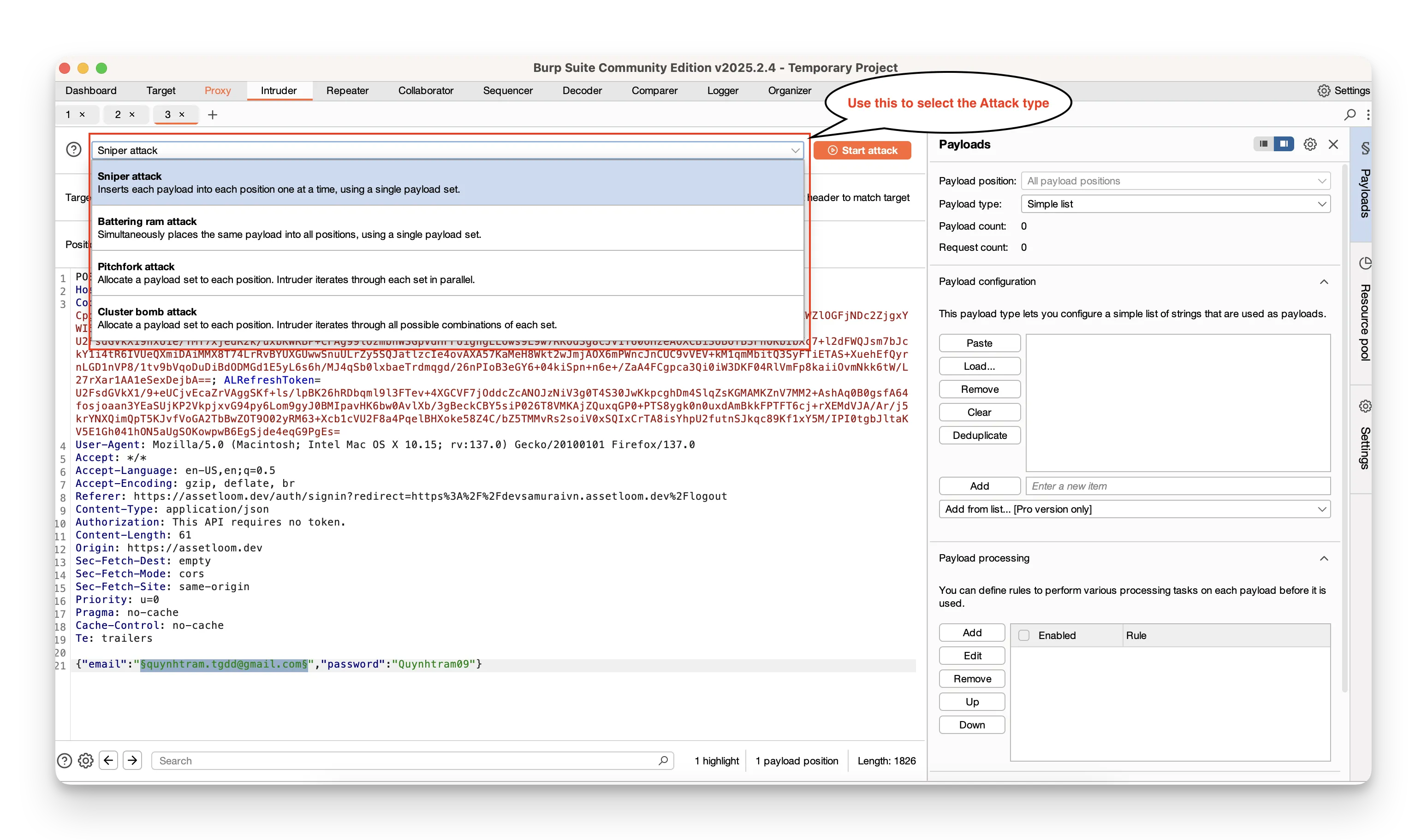Click the search magnifier icon near tabs
Viewport: 1427px width, 840px height.
click(x=1350, y=115)
